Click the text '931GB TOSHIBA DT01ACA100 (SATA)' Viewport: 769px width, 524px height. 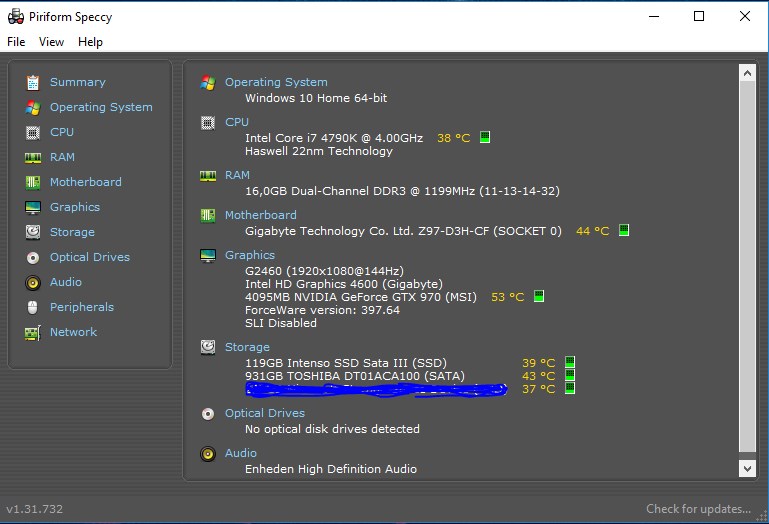(355, 376)
